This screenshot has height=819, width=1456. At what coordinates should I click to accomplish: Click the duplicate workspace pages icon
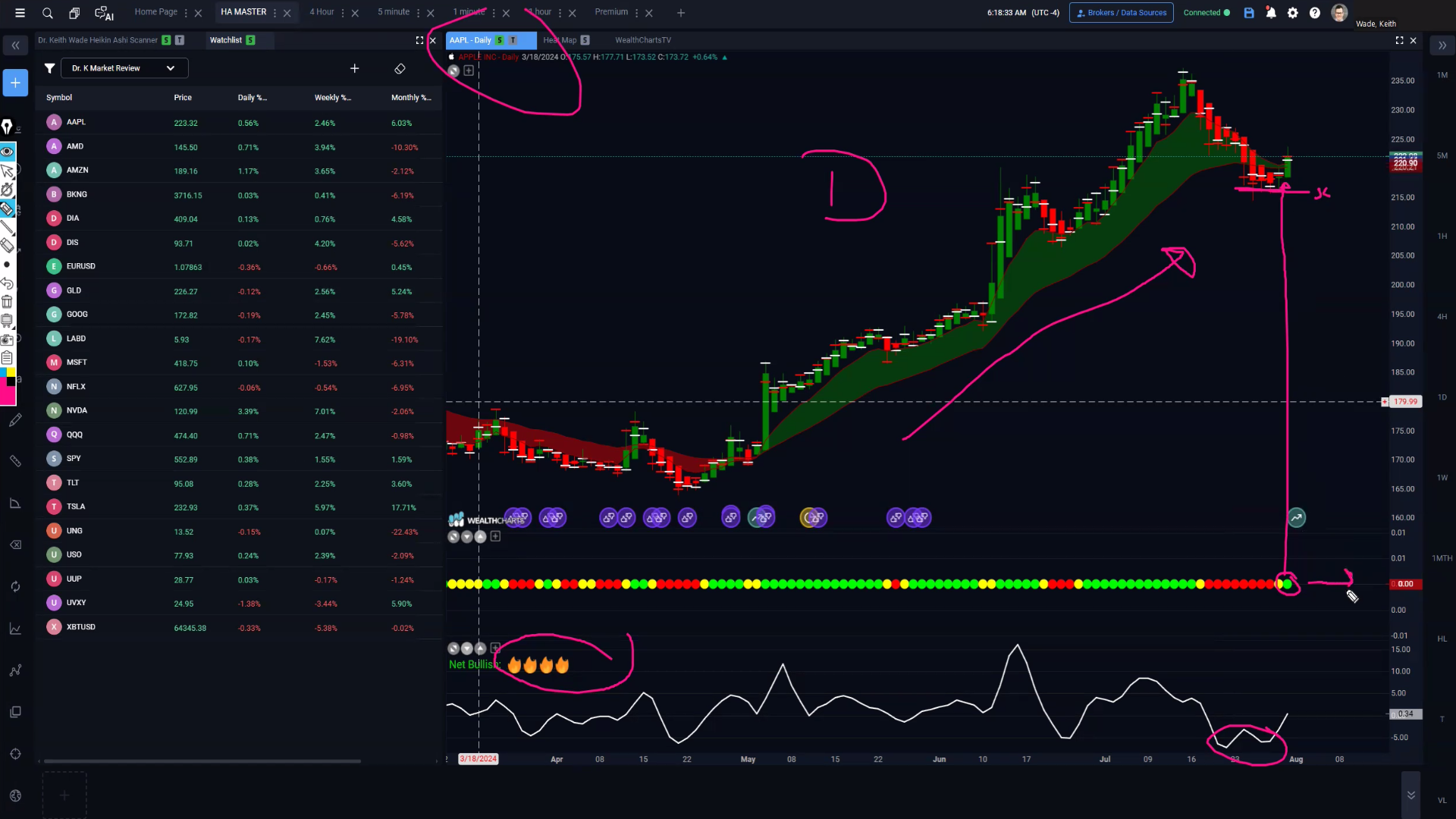tap(74, 13)
